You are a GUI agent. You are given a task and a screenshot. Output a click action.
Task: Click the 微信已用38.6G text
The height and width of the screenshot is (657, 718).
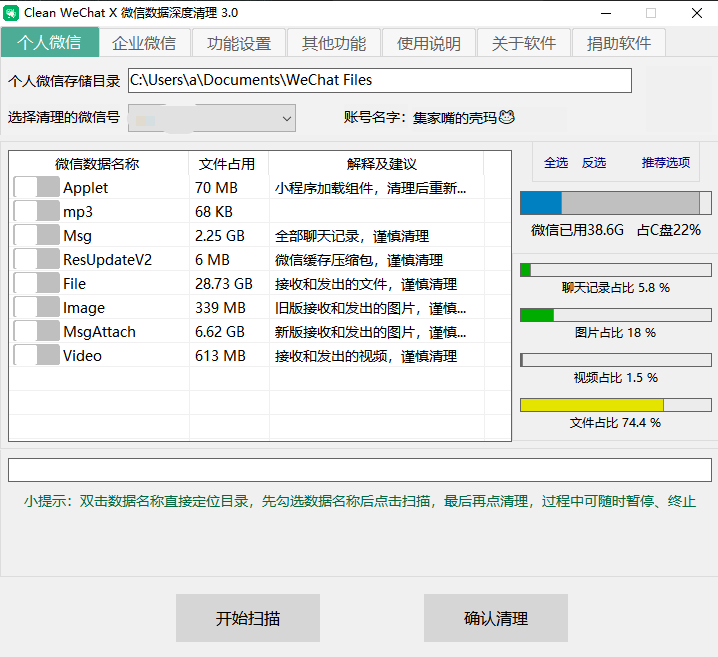point(577,230)
